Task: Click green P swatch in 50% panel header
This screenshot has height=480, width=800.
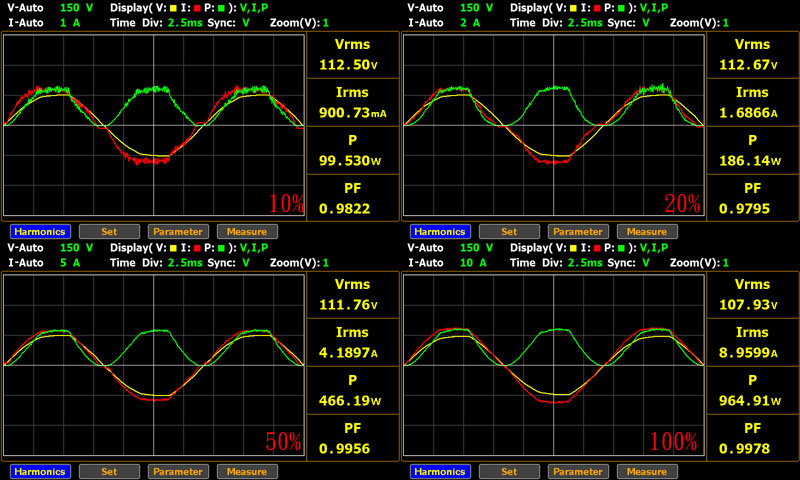Action: [221, 248]
